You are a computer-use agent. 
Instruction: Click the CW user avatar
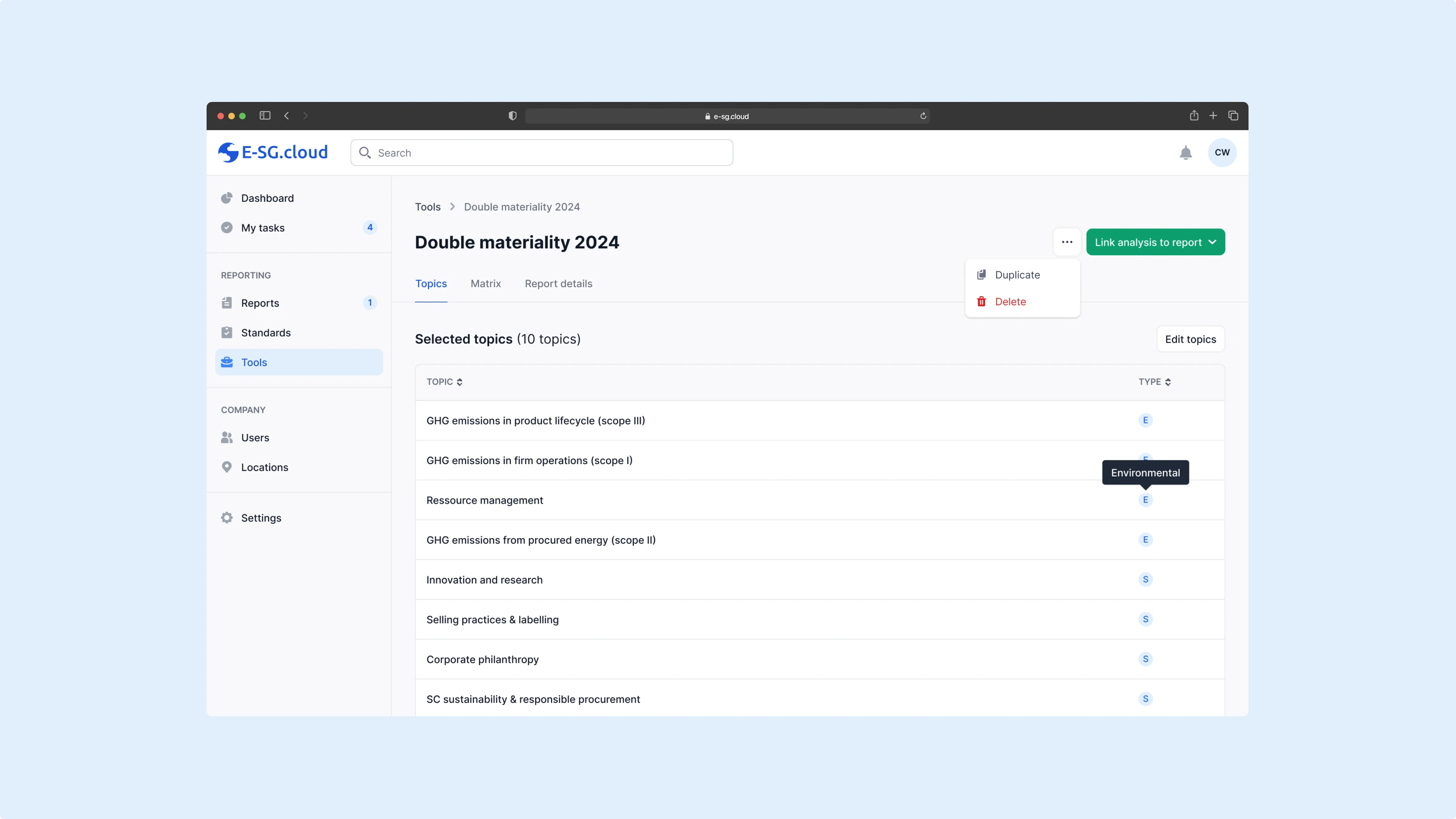[x=1221, y=152]
